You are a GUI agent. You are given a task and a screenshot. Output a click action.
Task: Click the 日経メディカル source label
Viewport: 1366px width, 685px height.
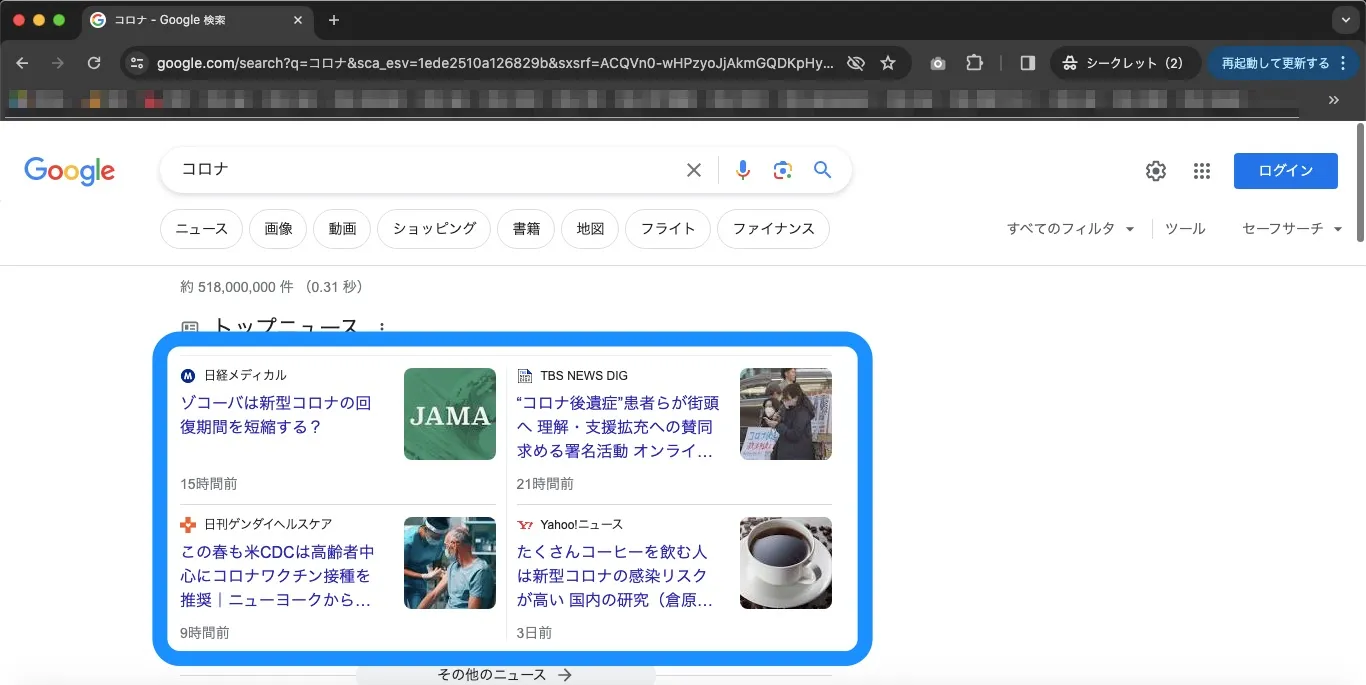click(x=245, y=376)
